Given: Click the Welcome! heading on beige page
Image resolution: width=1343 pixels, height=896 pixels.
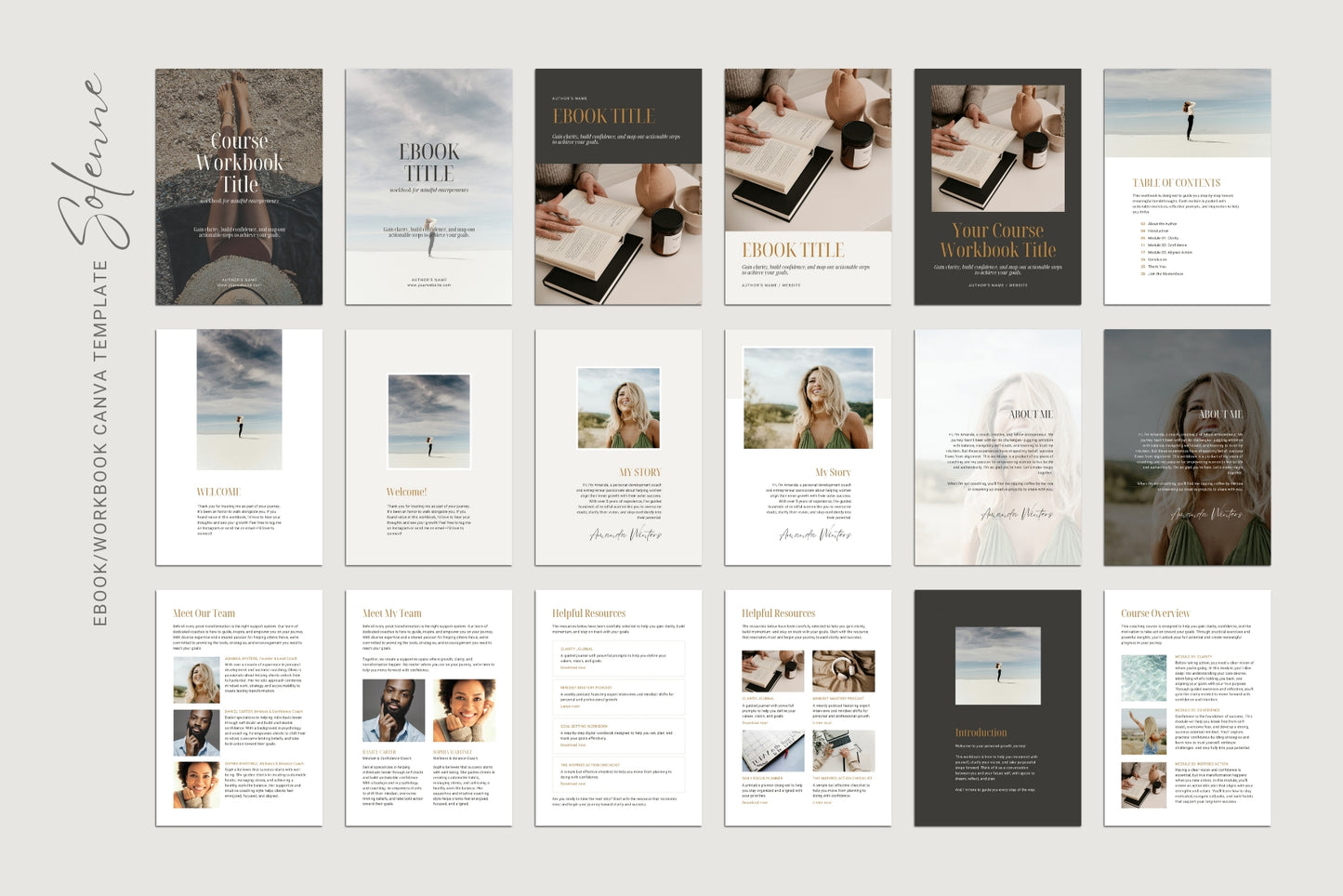Looking at the screenshot, I should point(406,492).
